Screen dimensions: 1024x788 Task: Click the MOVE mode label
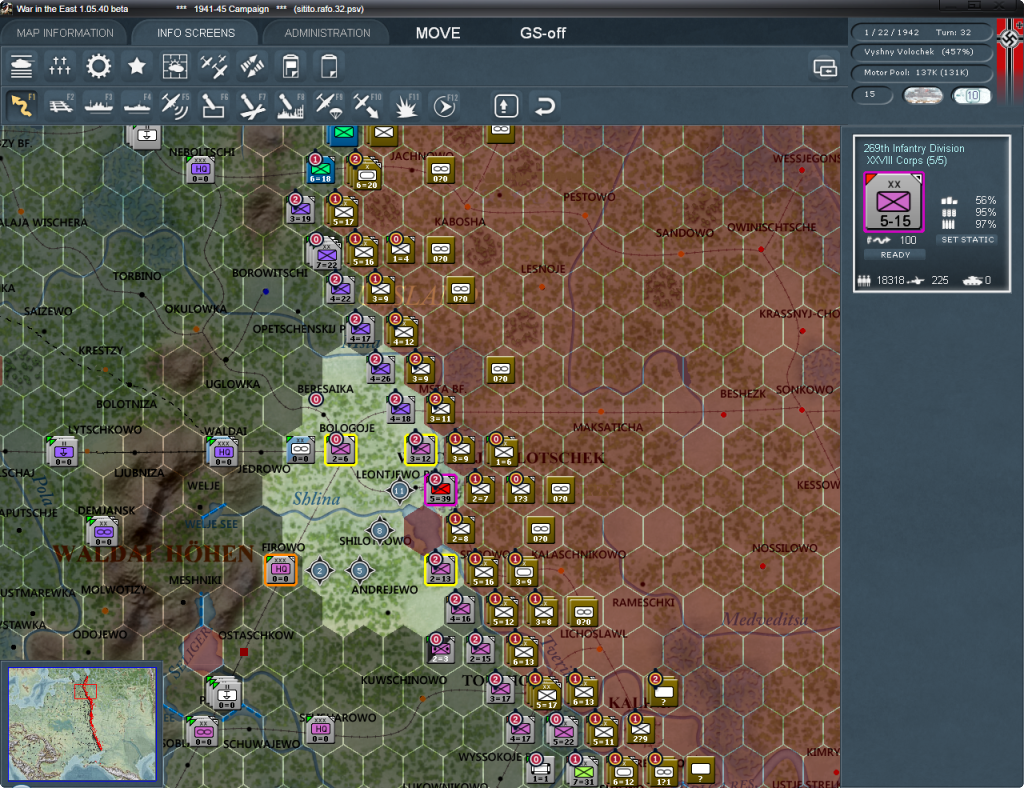coord(438,33)
